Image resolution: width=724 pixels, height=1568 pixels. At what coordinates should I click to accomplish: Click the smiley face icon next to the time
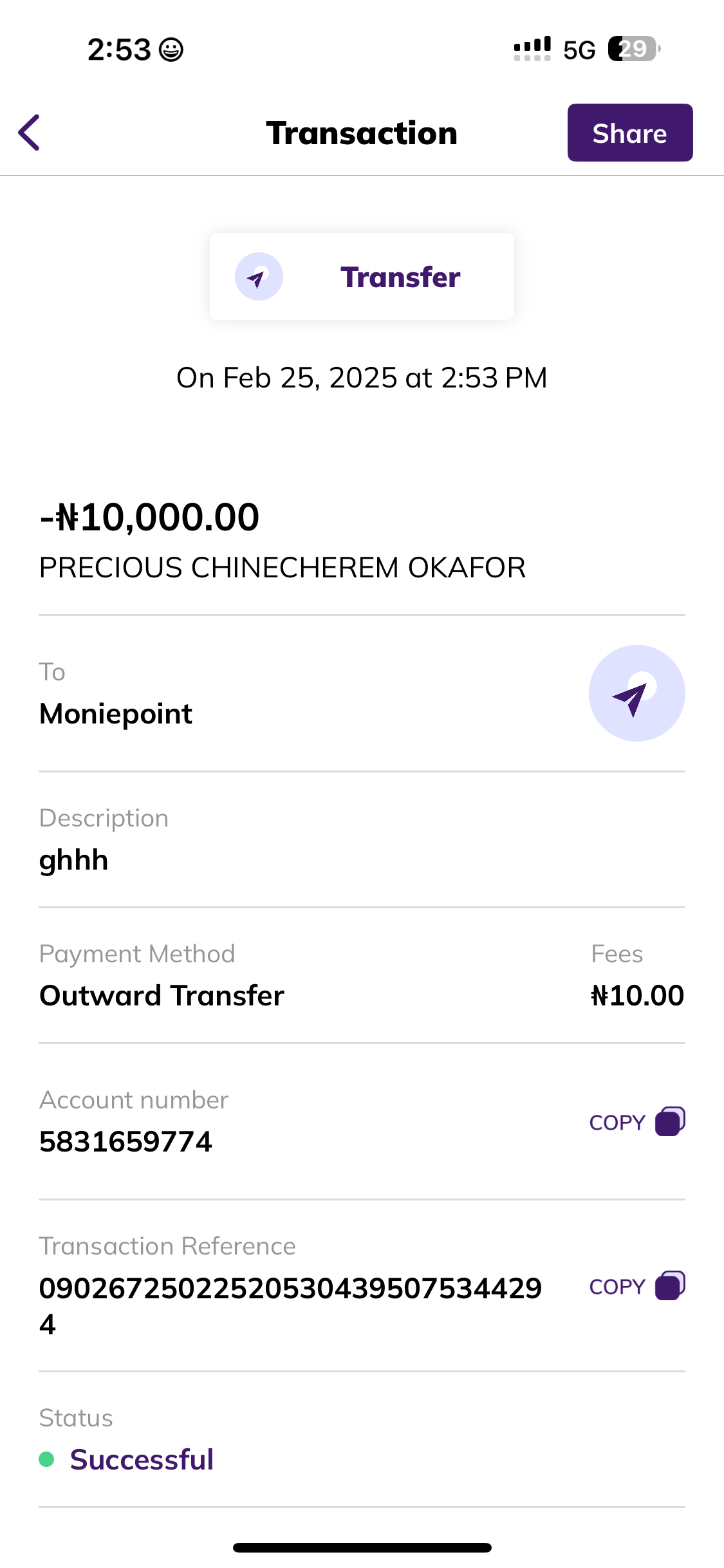click(x=171, y=50)
